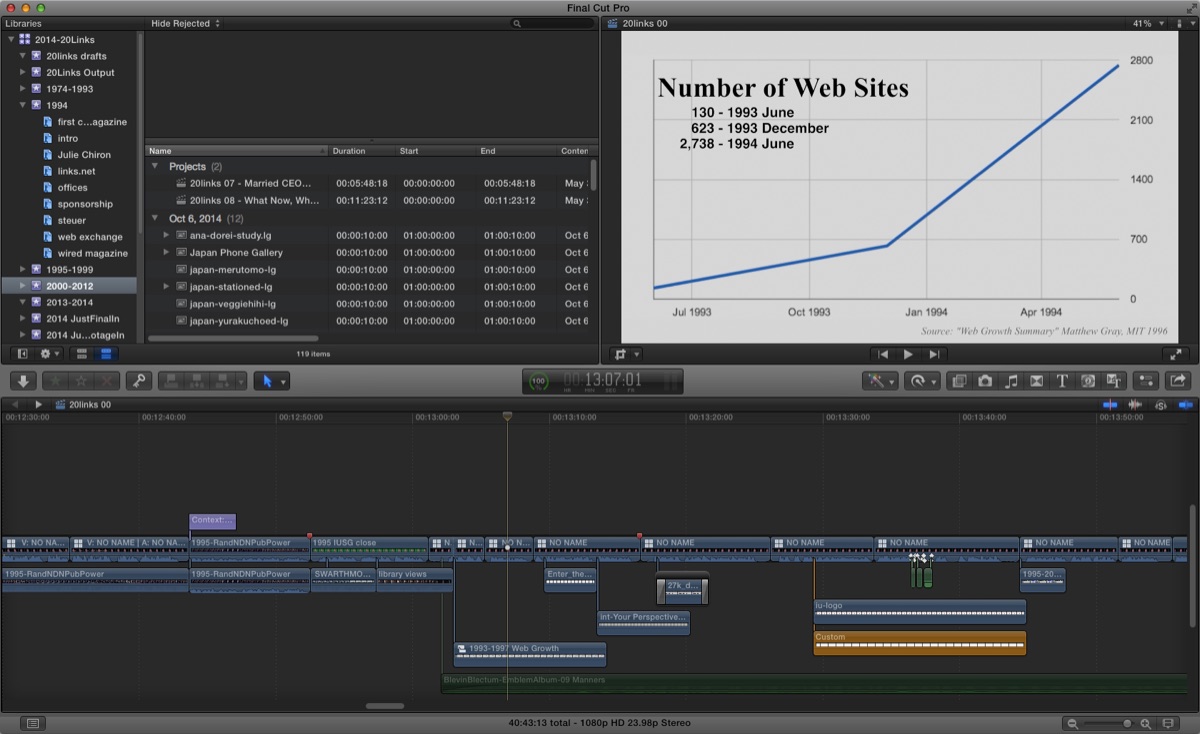The width and height of the screenshot is (1200, 734).
Task: Toggle clip soloing S button
Action: (x=1161, y=404)
